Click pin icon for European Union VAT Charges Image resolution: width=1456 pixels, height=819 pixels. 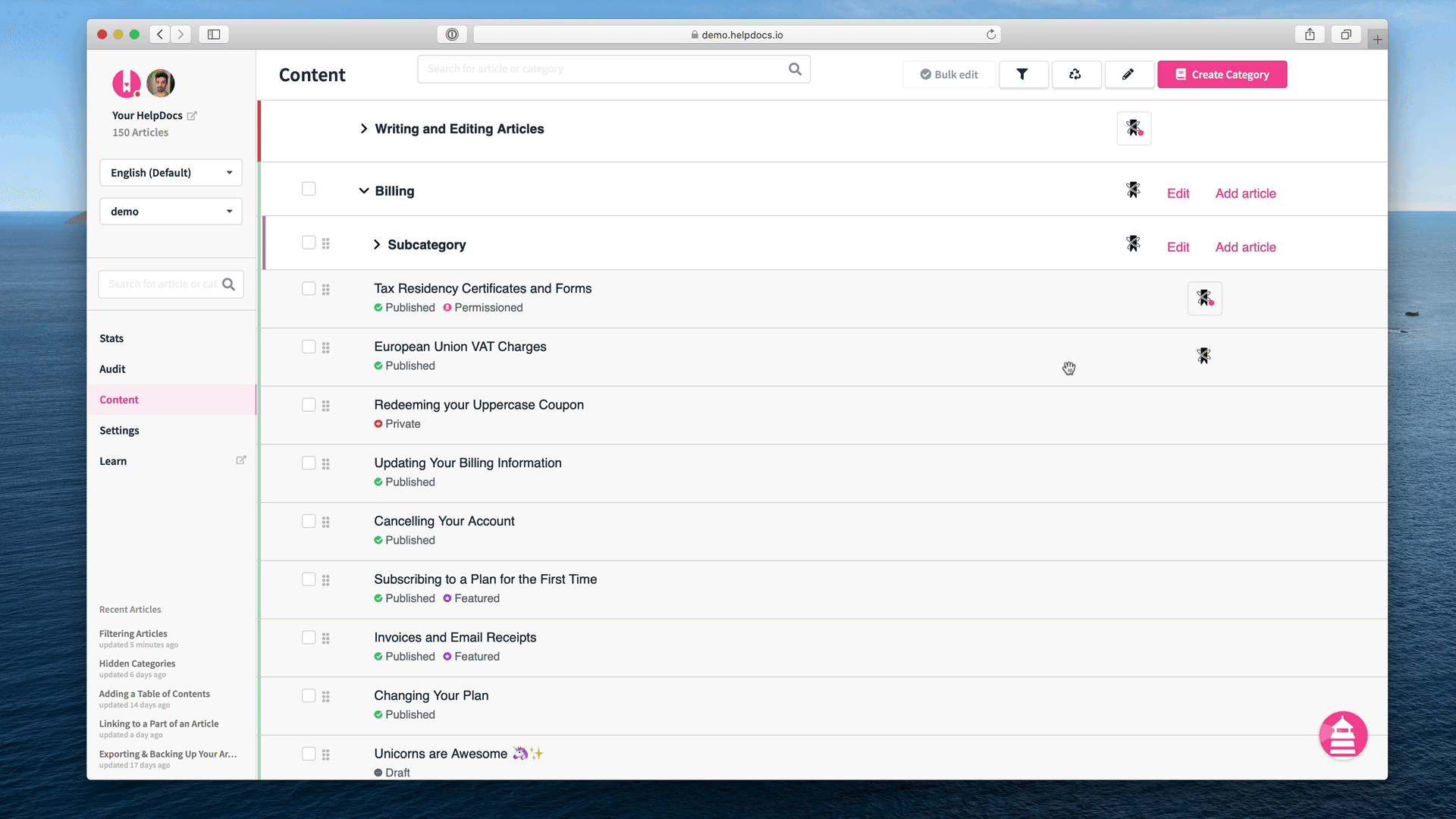1203,356
